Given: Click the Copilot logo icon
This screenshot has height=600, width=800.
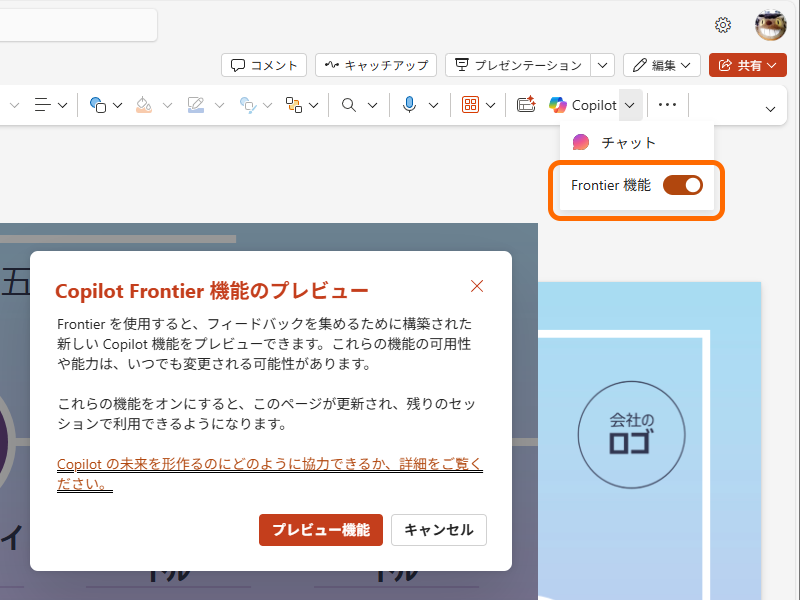Looking at the screenshot, I should [559, 105].
